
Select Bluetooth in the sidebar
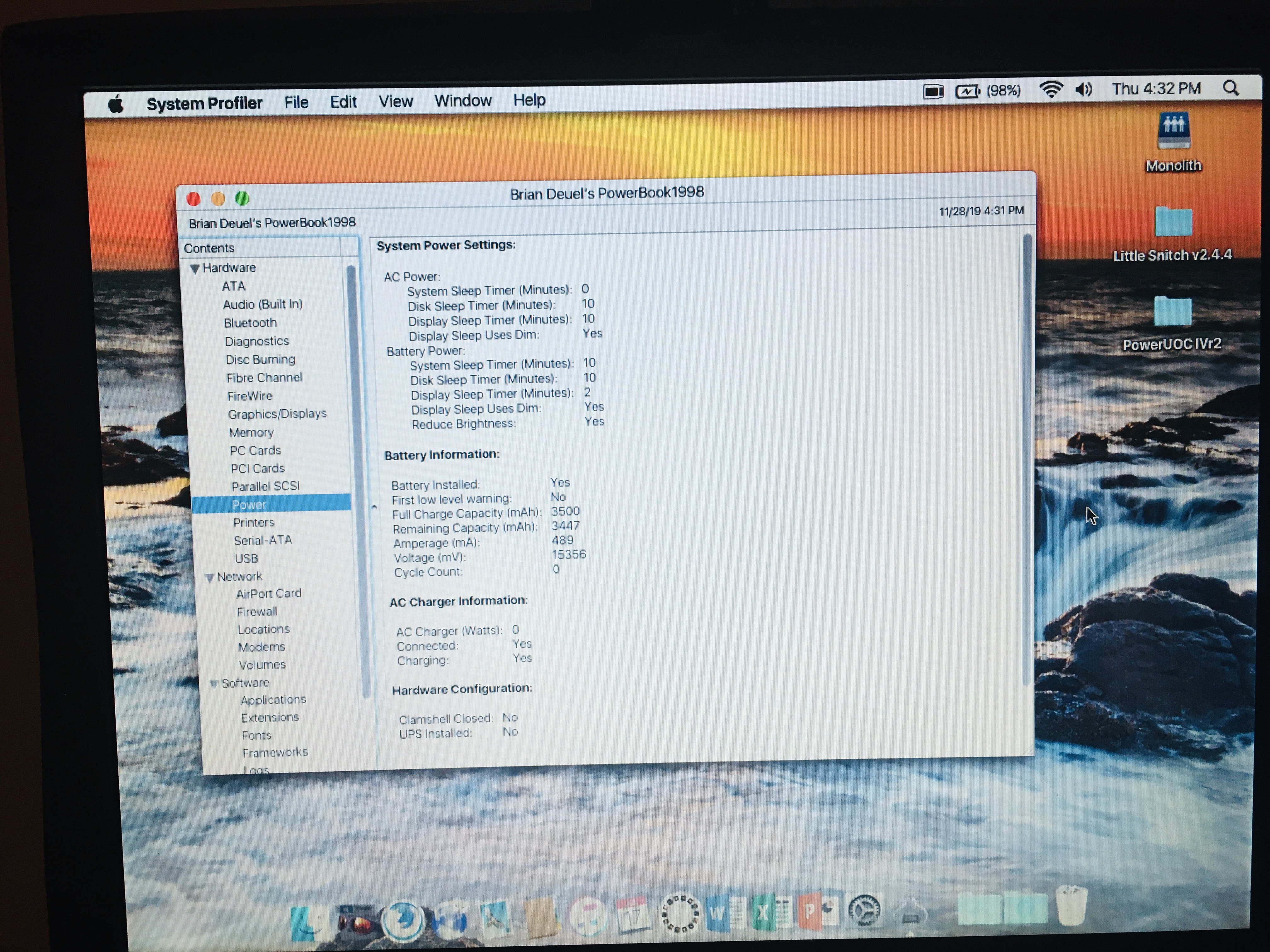point(250,323)
